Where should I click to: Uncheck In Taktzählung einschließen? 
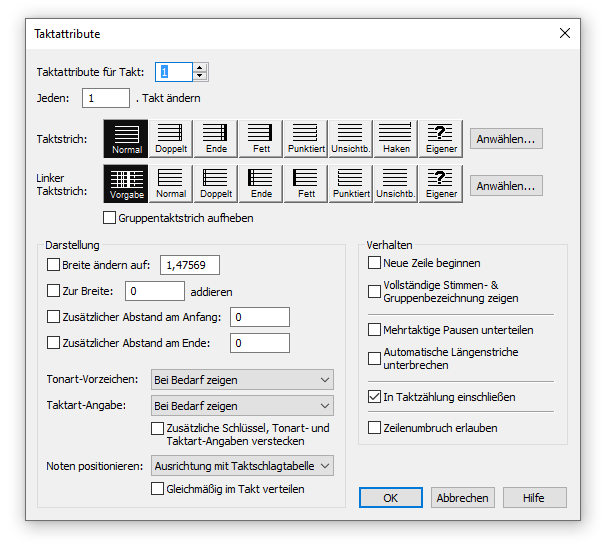click(x=374, y=397)
